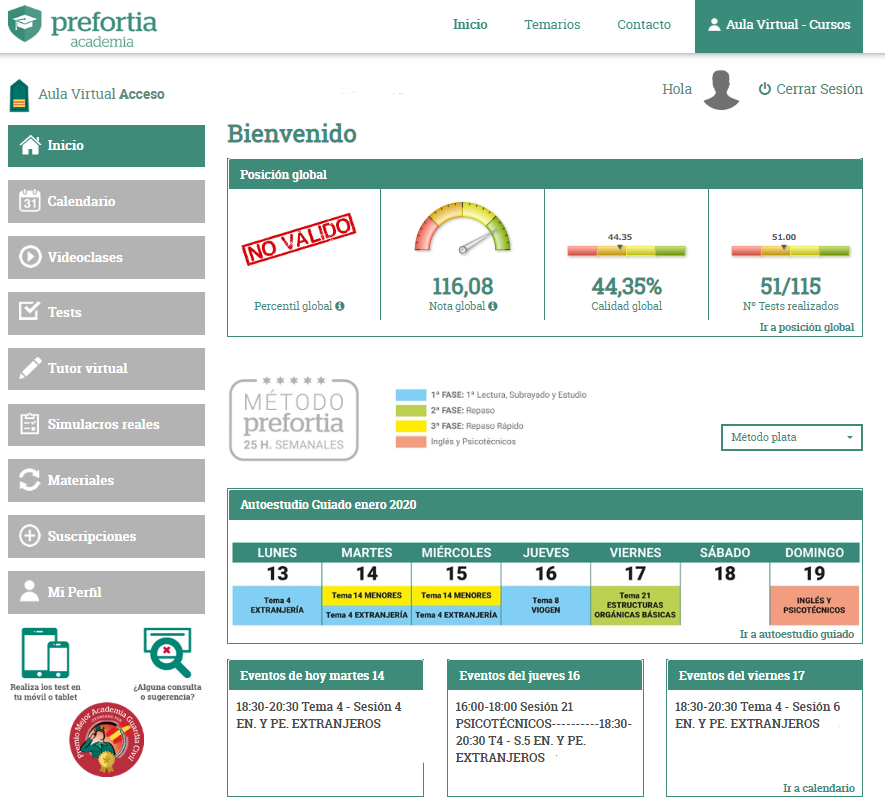
Task: Click the home icon in Inicio sidebar button
Action: coord(30,145)
